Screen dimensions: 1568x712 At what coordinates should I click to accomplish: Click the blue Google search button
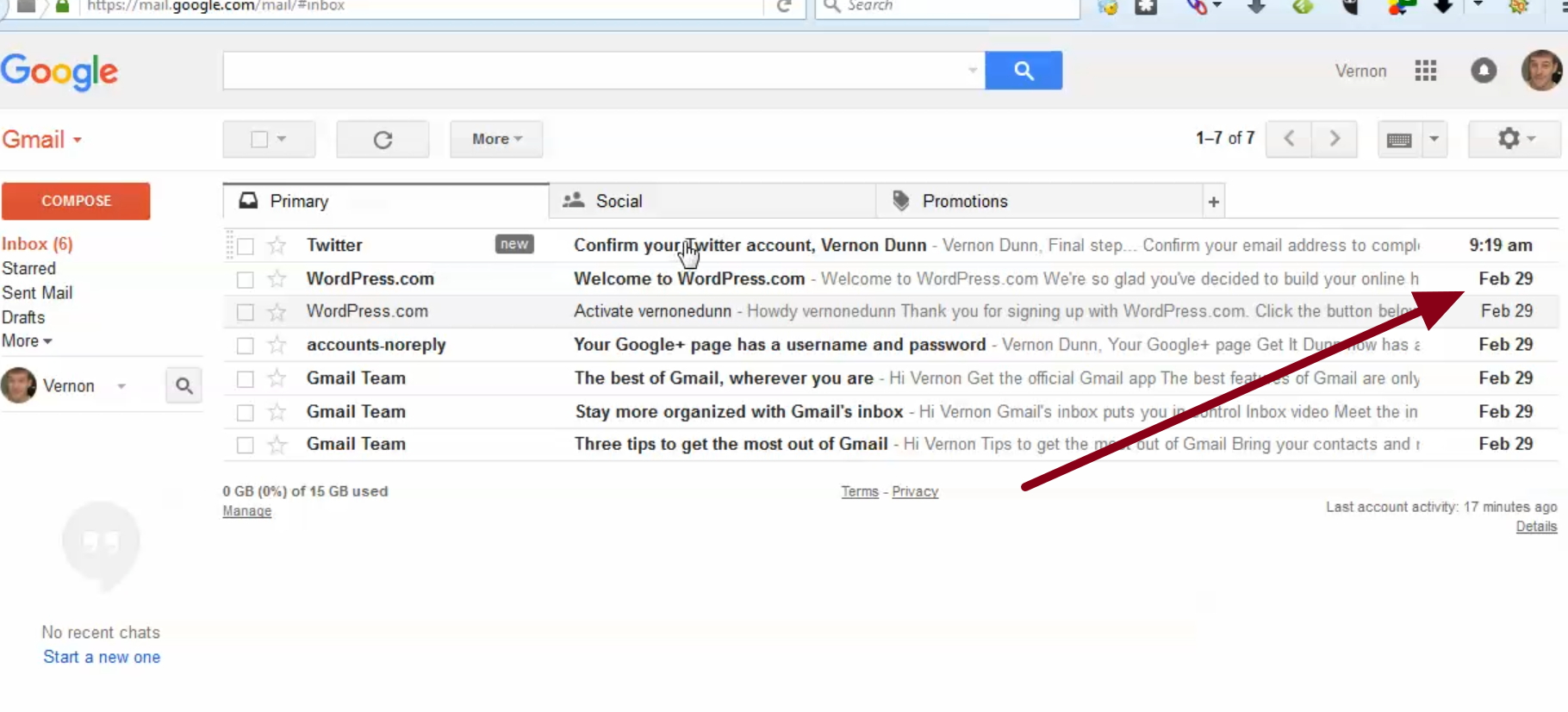tap(1024, 71)
